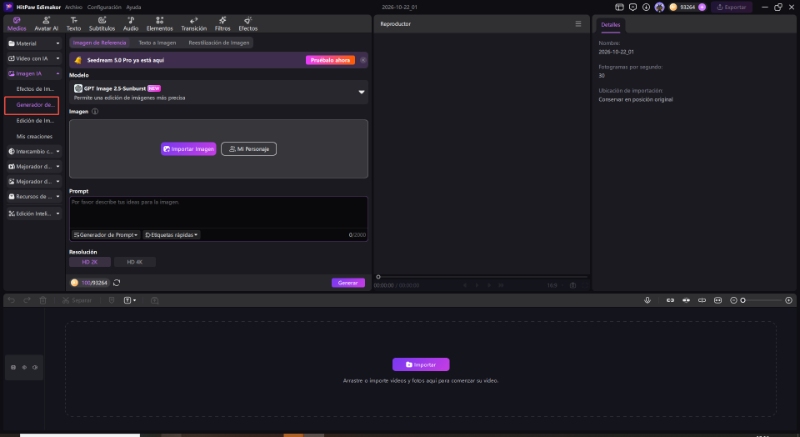Open the Avatar AI tool
The width and height of the screenshot is (800, 437).
46,23
